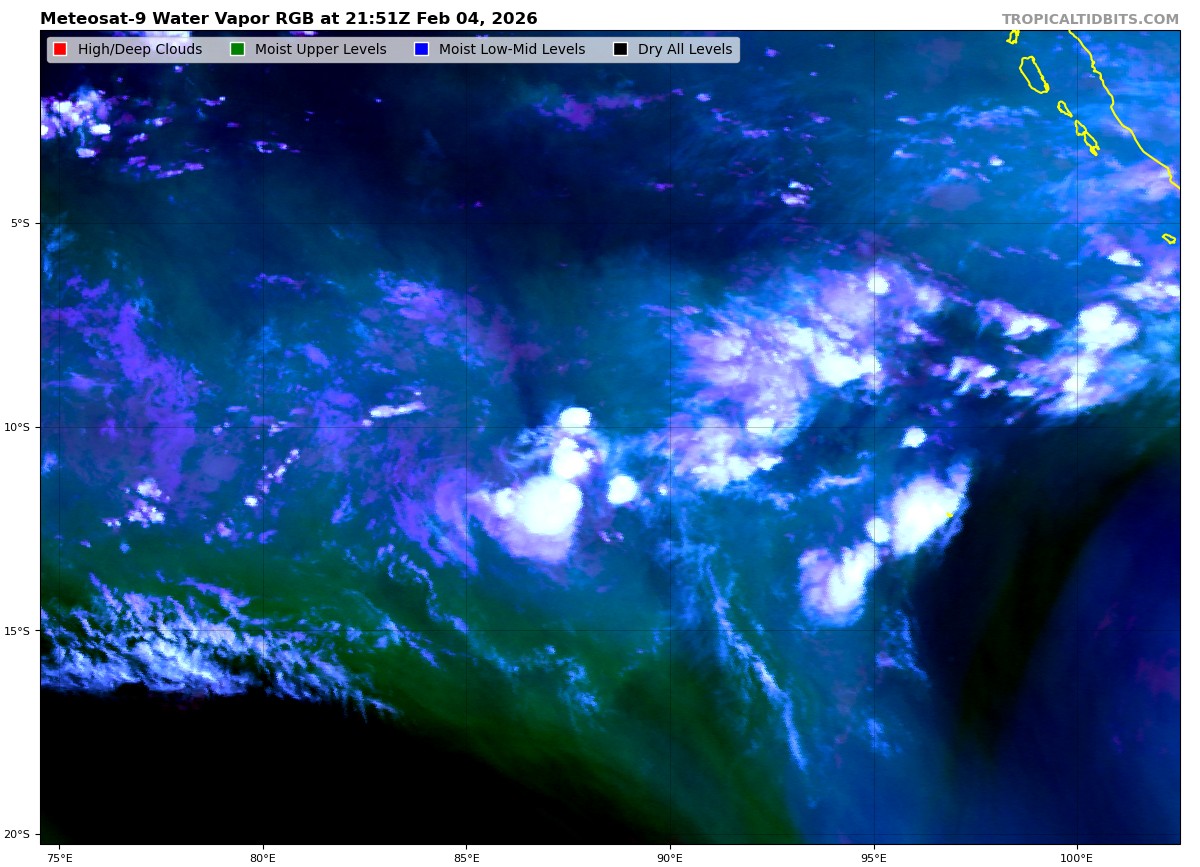Click the blue Moist Low-Mid Levels swatch

click(421, 50)
